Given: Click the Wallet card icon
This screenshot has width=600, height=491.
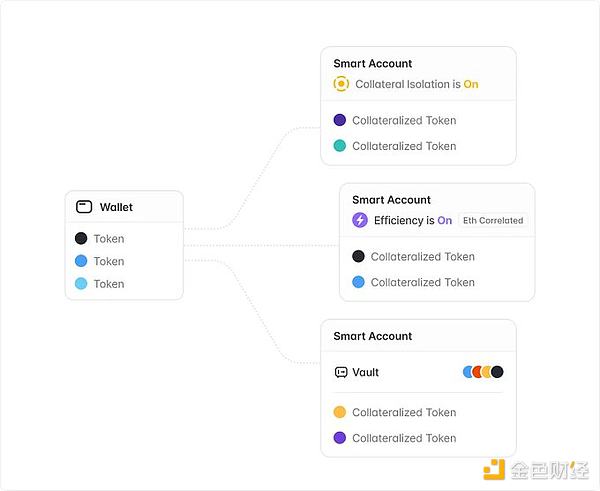Looking at the screenshot, I should point(84,207).
